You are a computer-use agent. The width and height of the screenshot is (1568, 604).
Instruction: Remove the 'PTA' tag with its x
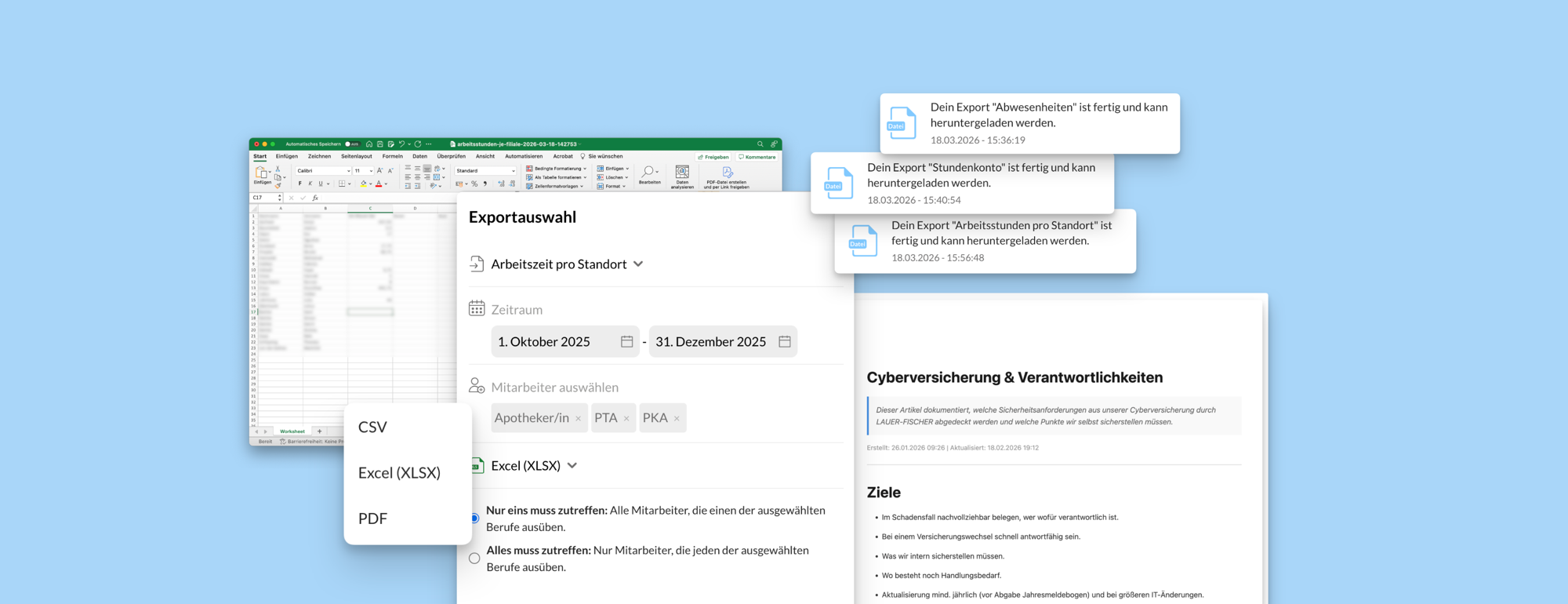626,419
